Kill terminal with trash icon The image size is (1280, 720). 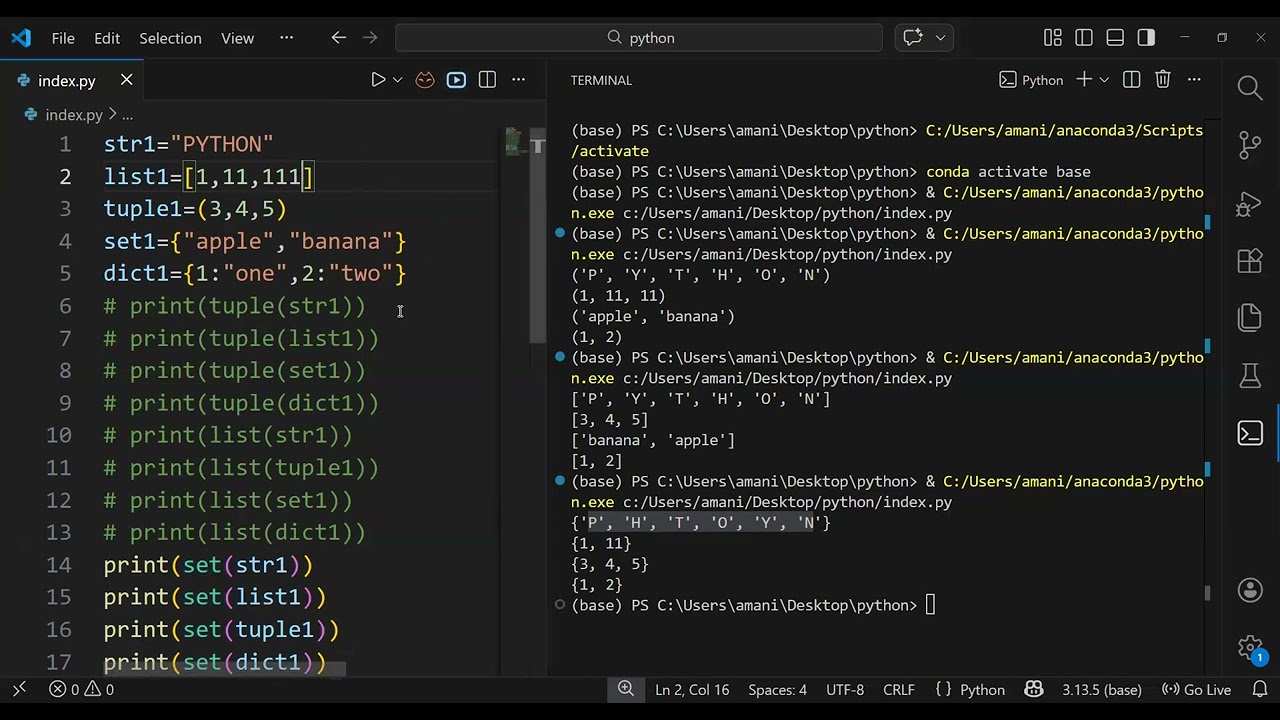point(1162,80)
